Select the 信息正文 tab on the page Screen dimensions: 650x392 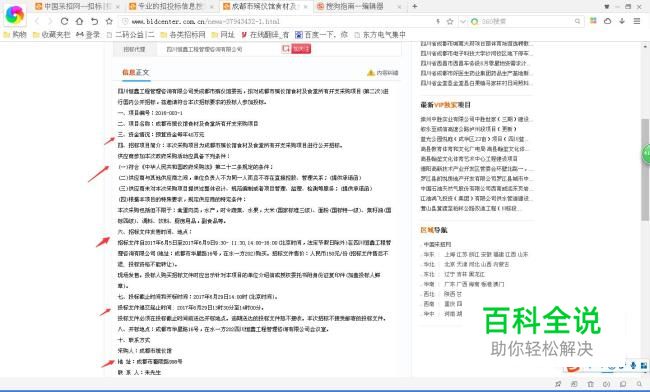pyautogui.click(x=136, y=72)
